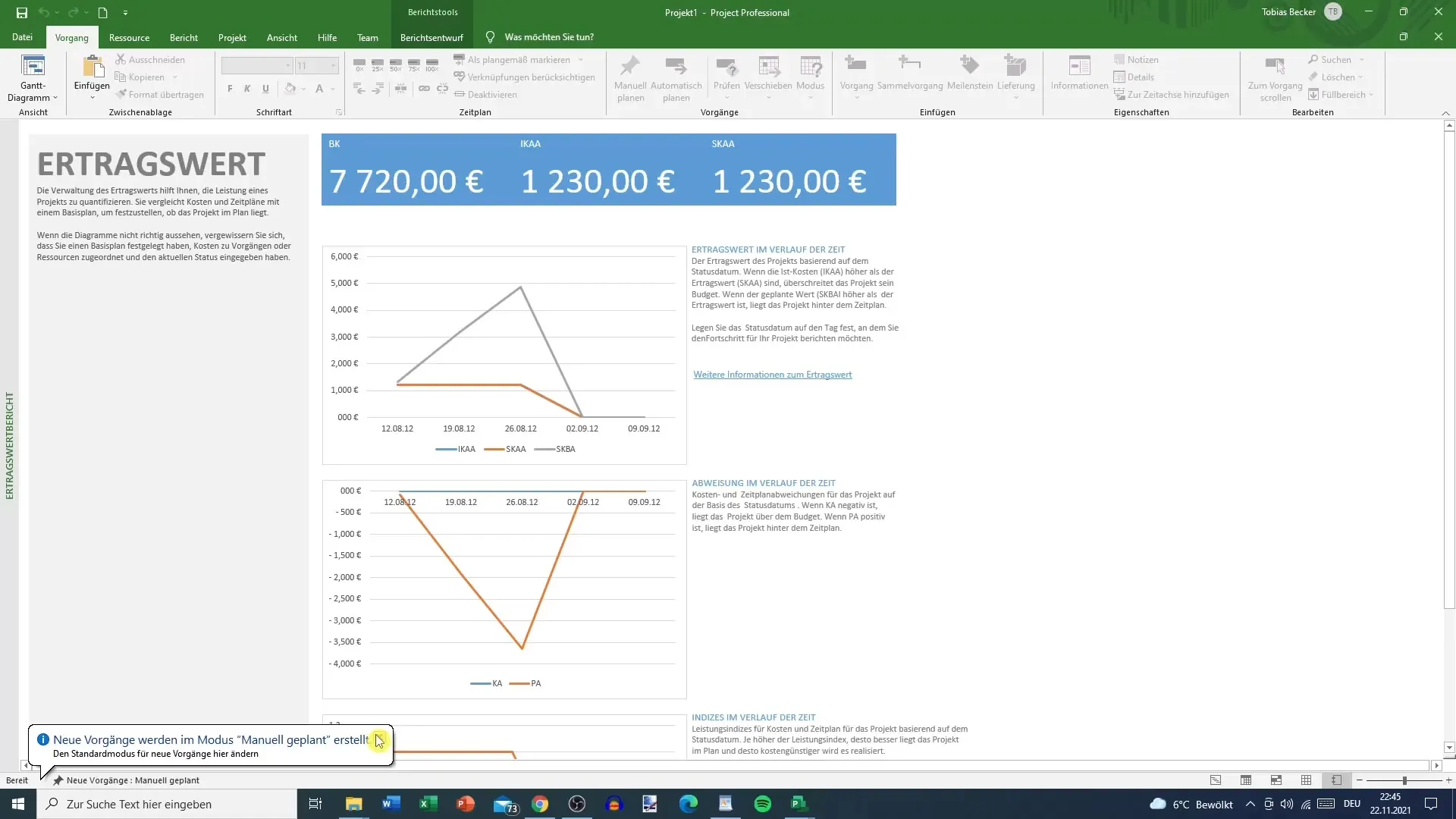
Task: Click the zoom in plus button
Action: point(1448,780)
